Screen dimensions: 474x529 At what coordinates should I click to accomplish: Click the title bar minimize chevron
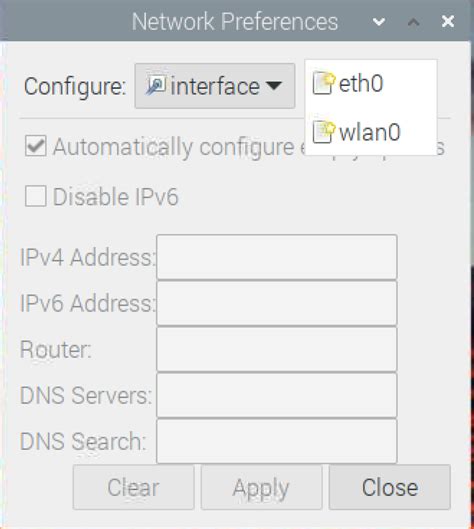coord(379,22)
